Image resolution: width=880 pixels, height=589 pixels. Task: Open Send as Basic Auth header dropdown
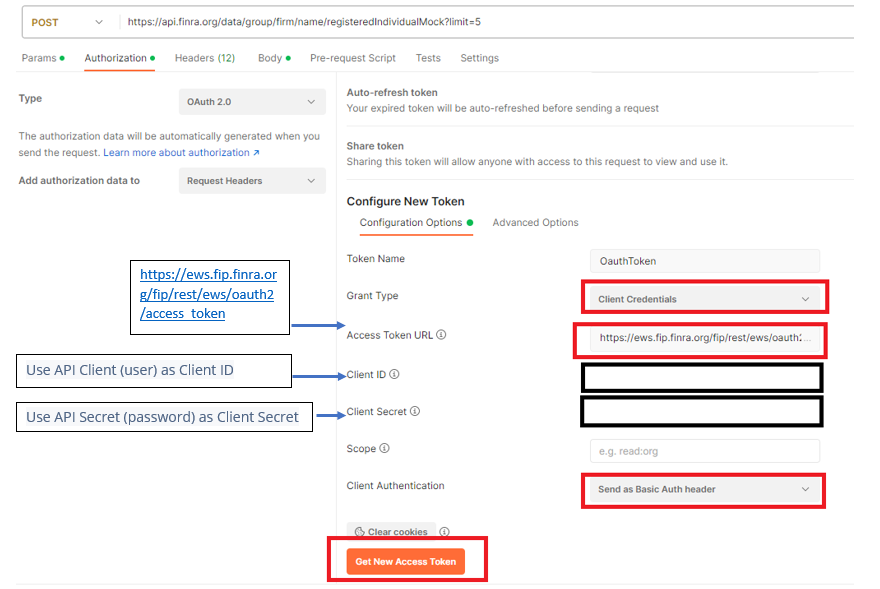point(704,489)
